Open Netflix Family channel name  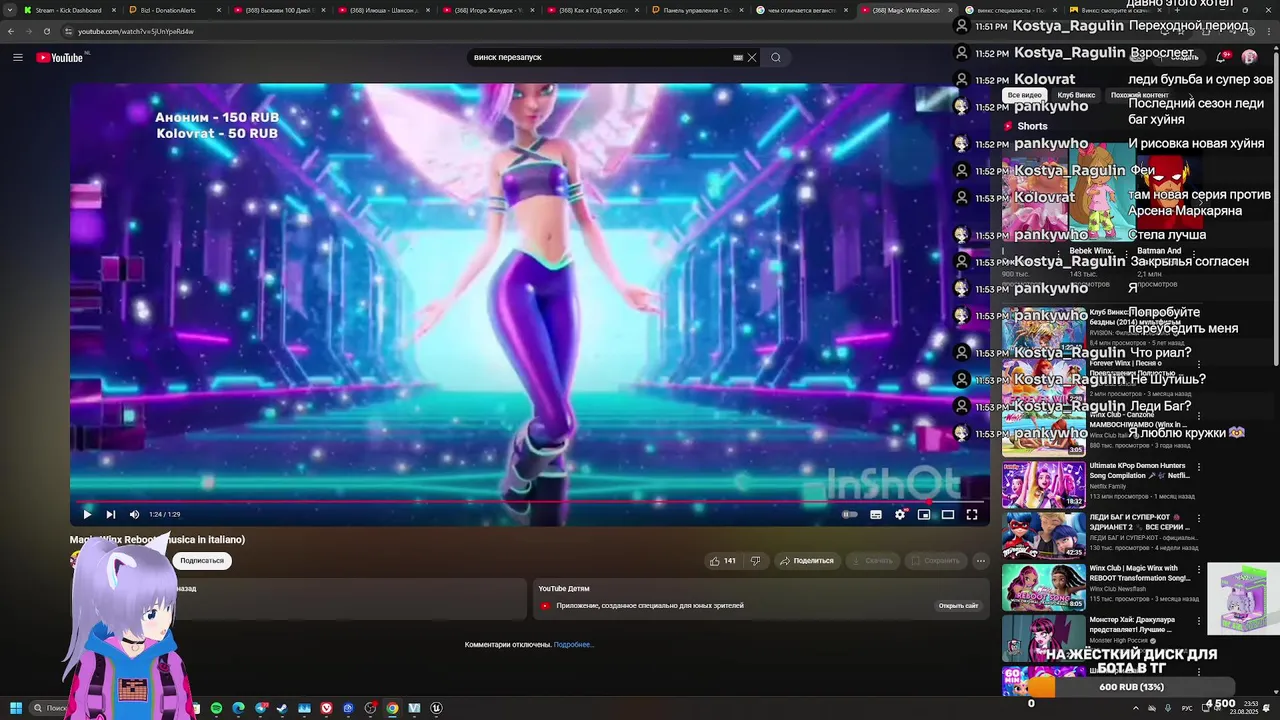tap(1110, 486)
